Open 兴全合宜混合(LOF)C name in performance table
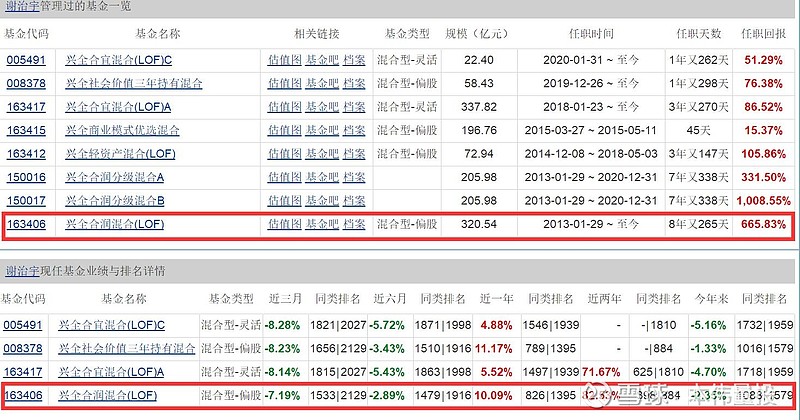 [x=112, y=325]
